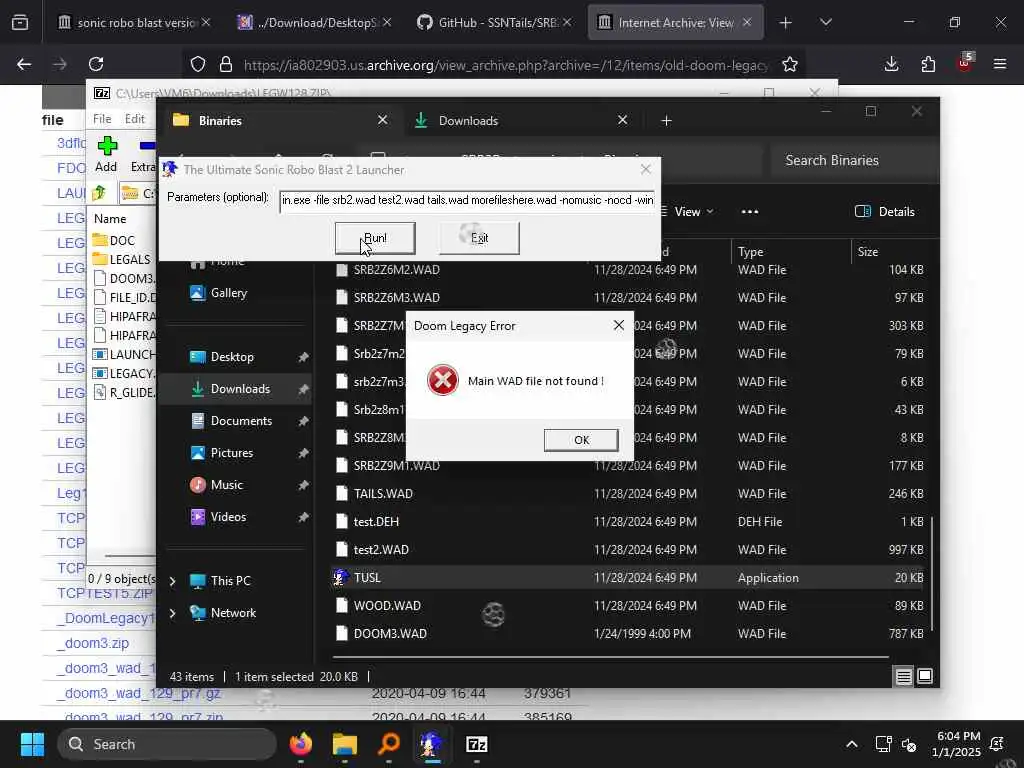Open Windows Start menu
This screenshot has width=1024, height=768.
click(x=32, y=744)
